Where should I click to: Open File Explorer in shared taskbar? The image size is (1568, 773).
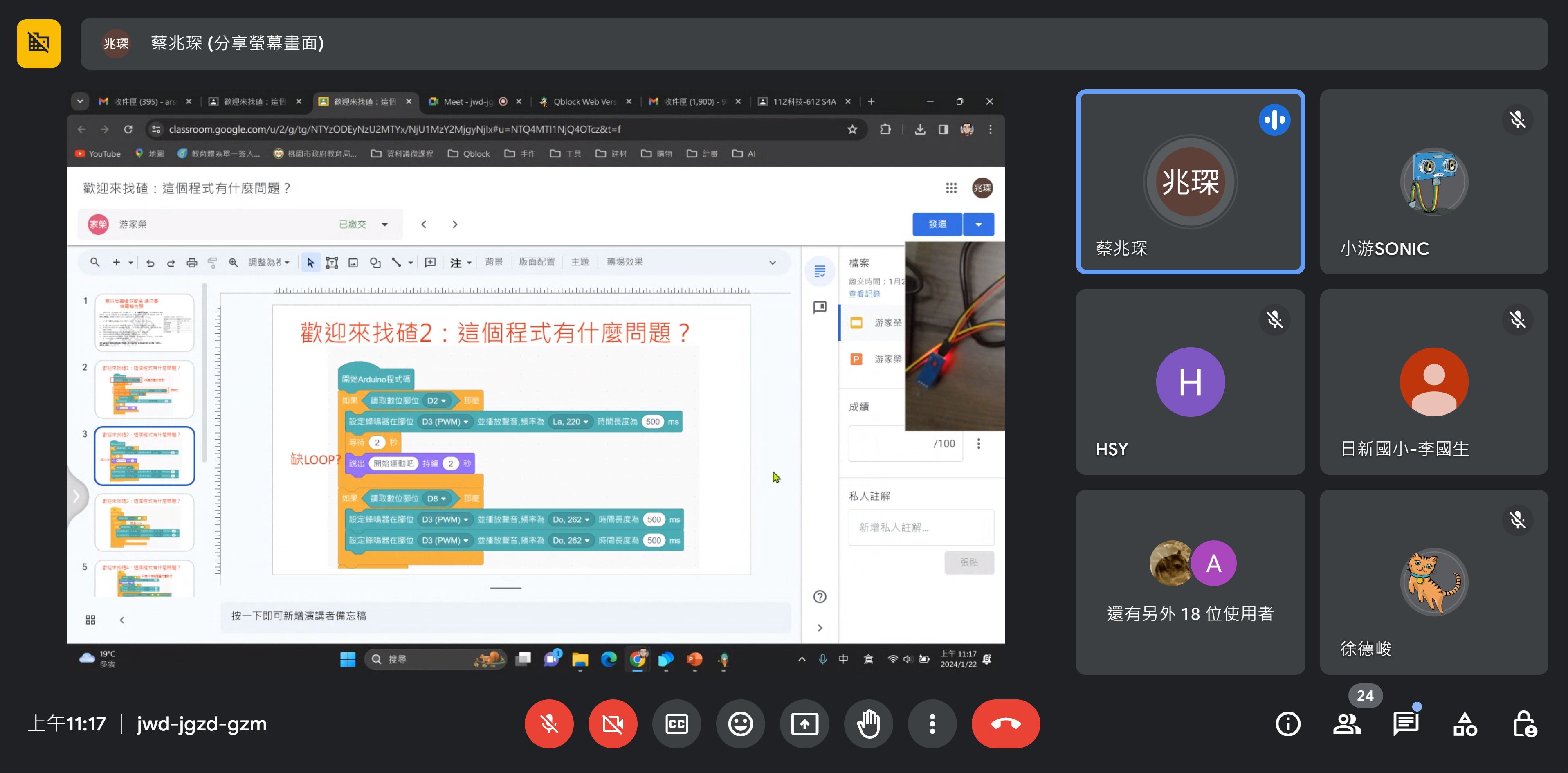[580, 659]
